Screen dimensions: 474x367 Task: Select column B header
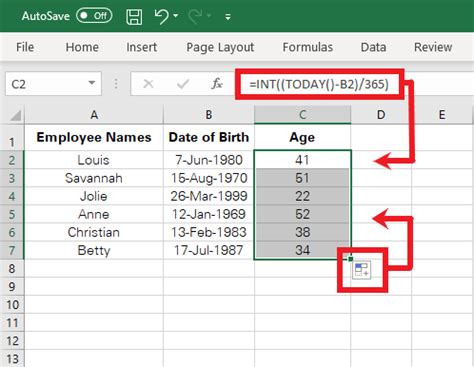(209, 115)
